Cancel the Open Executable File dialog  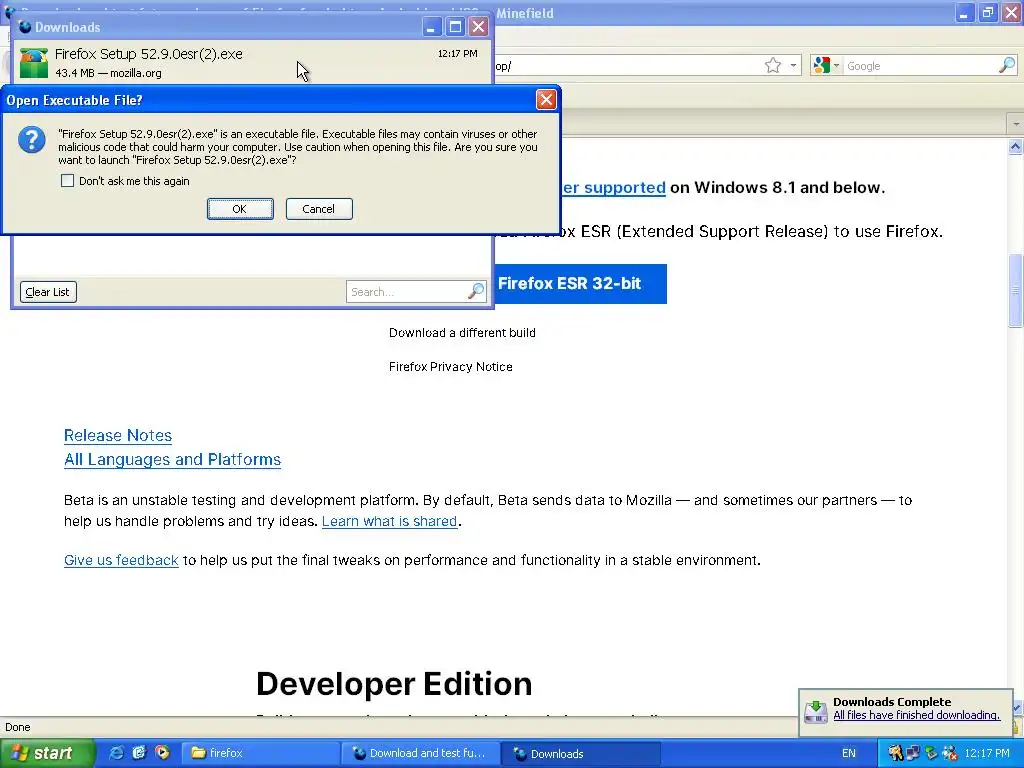pyautogui.click(x=319, y=209)
